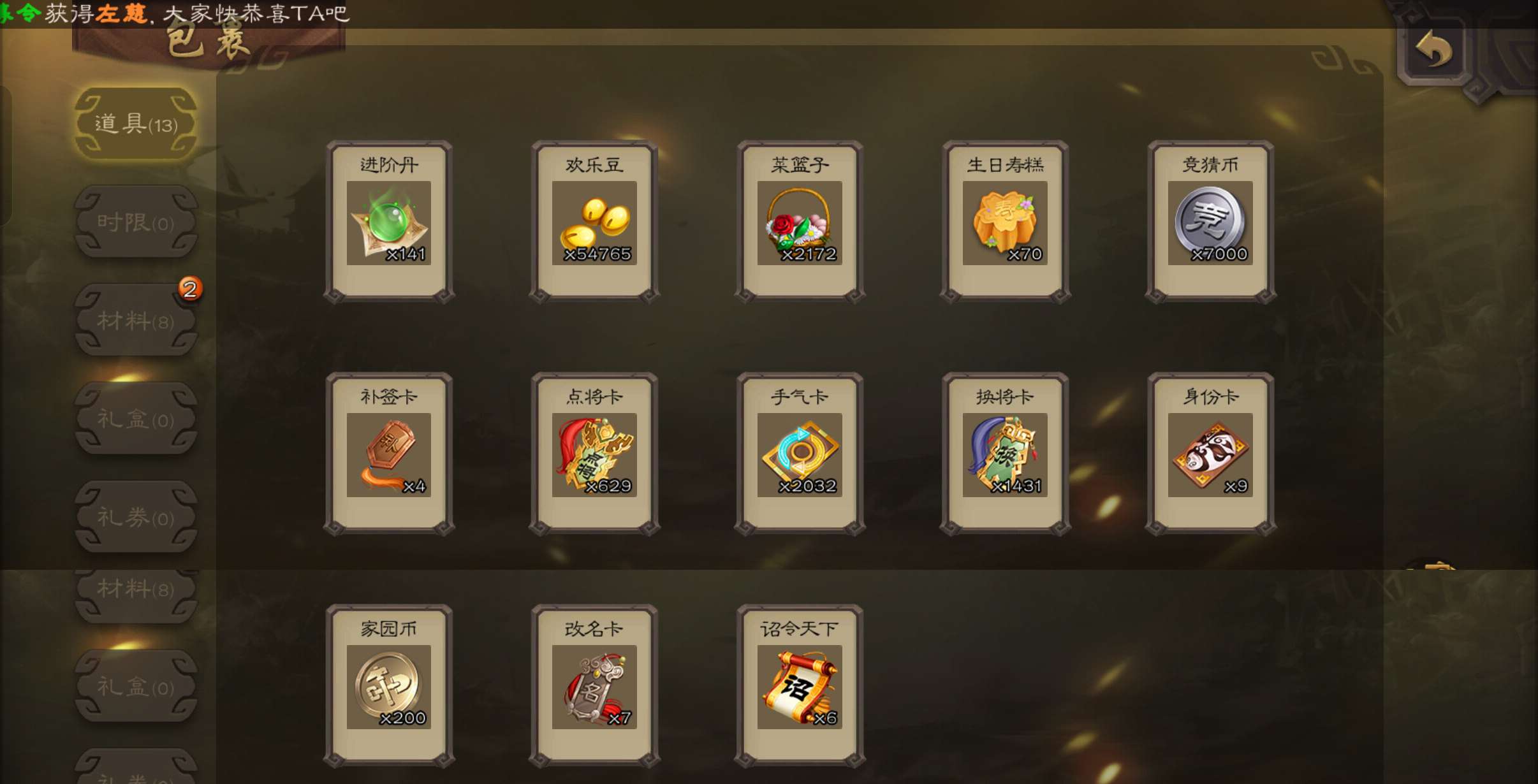Tap the 生日寿糕 birthday cake item

1005,221
